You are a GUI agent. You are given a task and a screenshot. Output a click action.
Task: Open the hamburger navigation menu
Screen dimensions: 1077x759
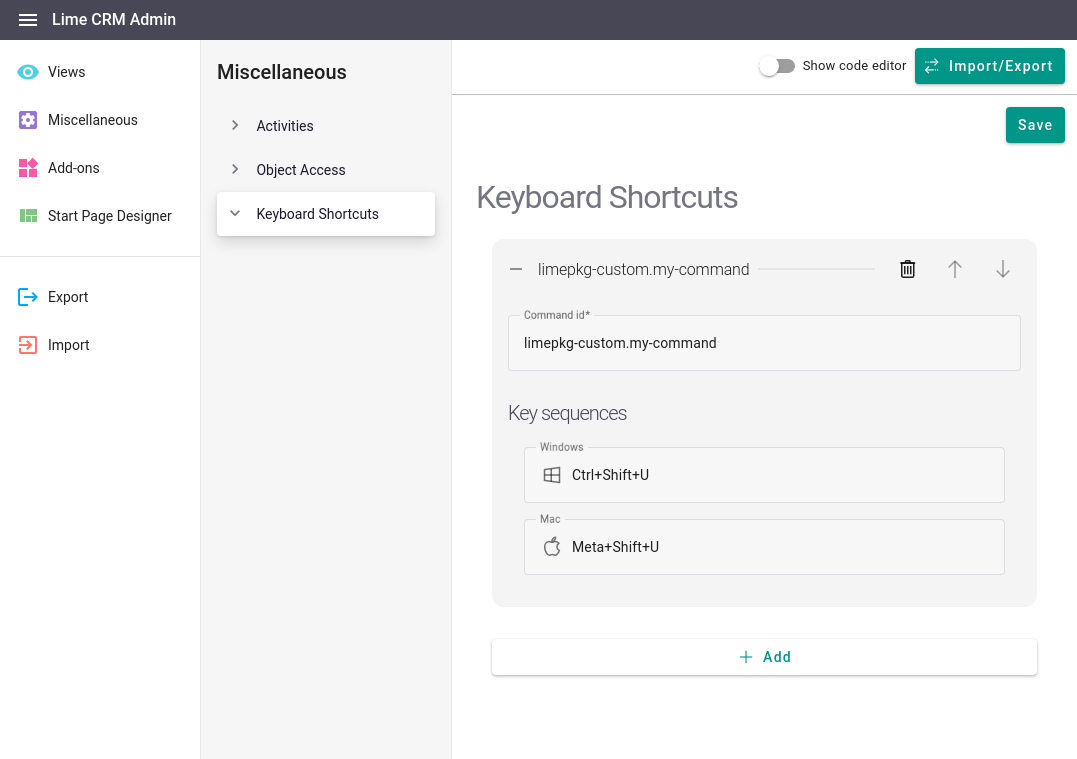click(x=27, y=19)
